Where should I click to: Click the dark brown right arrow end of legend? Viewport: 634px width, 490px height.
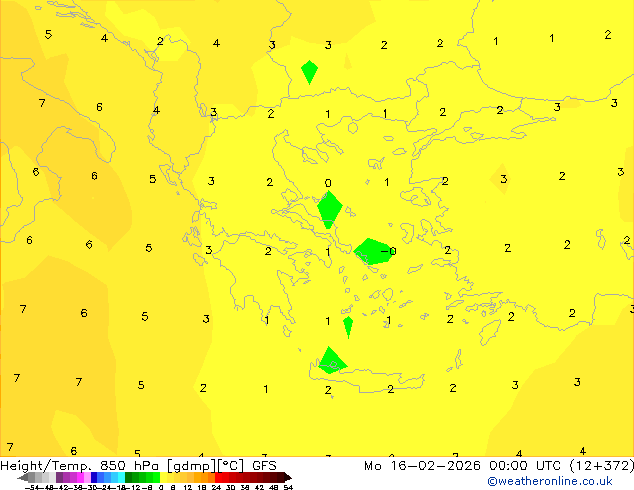click(288, 478)
